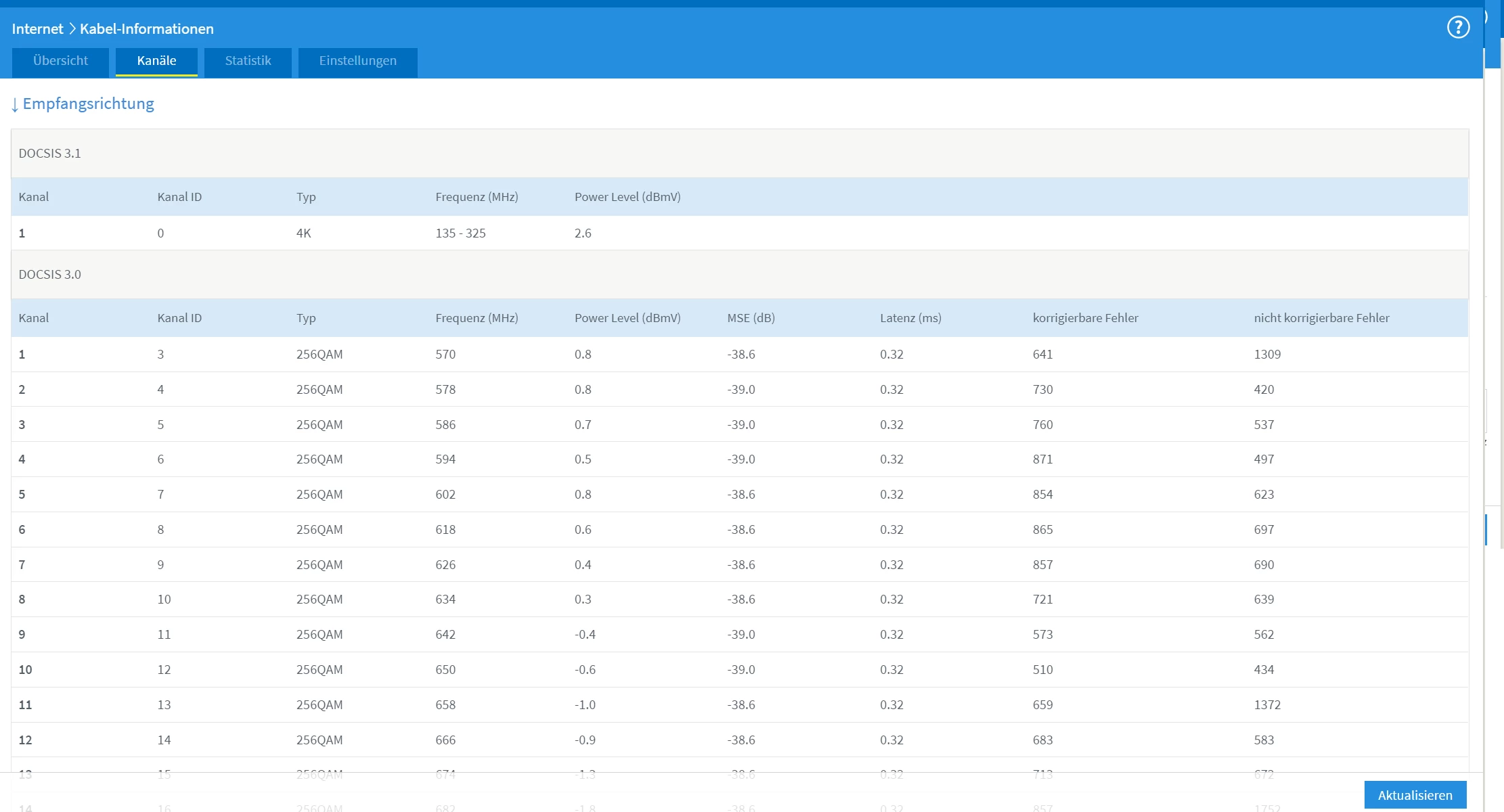This screenshot has height=812, width=1504.
Task: Click the Internet breadcrumb link
Action: pos(37,29)
